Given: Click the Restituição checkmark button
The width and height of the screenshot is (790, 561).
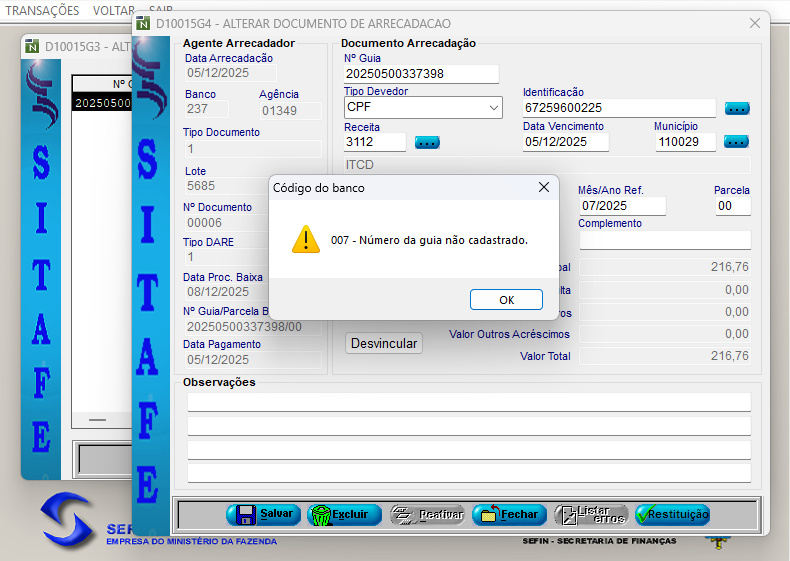Looking at the screenshot, I should 672,514.
